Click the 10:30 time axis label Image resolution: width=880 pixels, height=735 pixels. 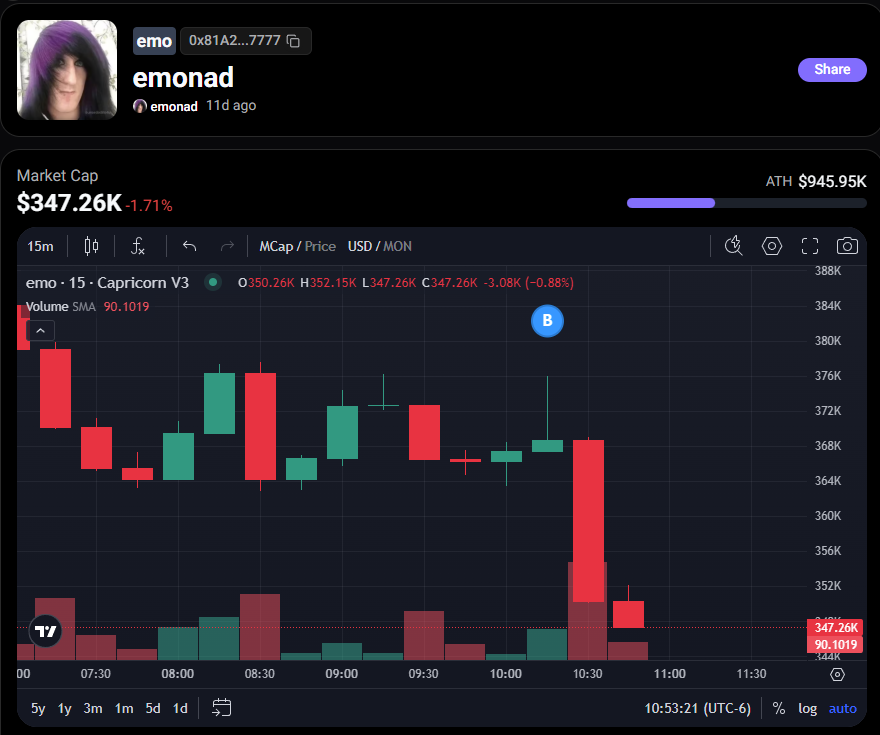588,674
